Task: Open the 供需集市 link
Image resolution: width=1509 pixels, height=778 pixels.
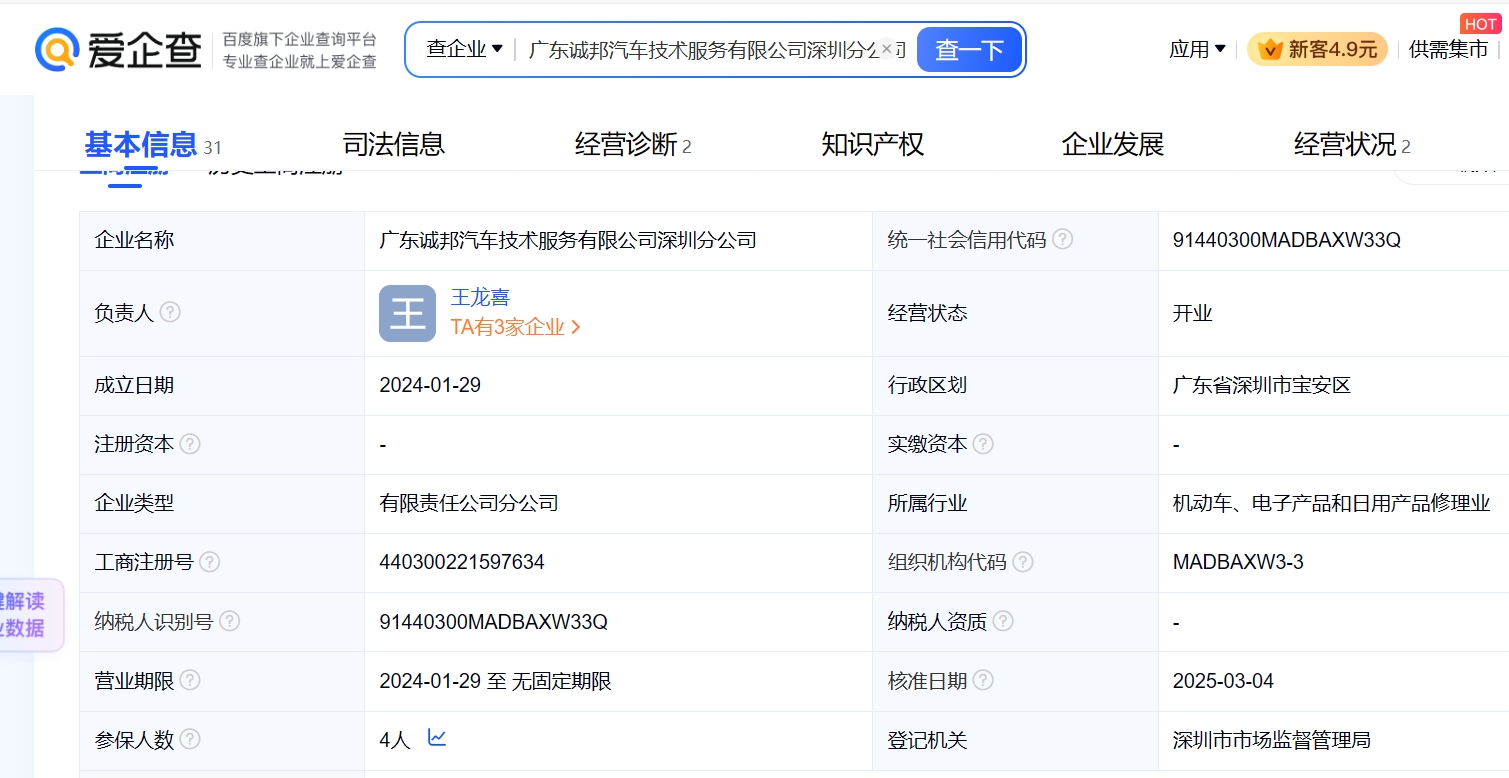Action: [x=1448, y=49]
